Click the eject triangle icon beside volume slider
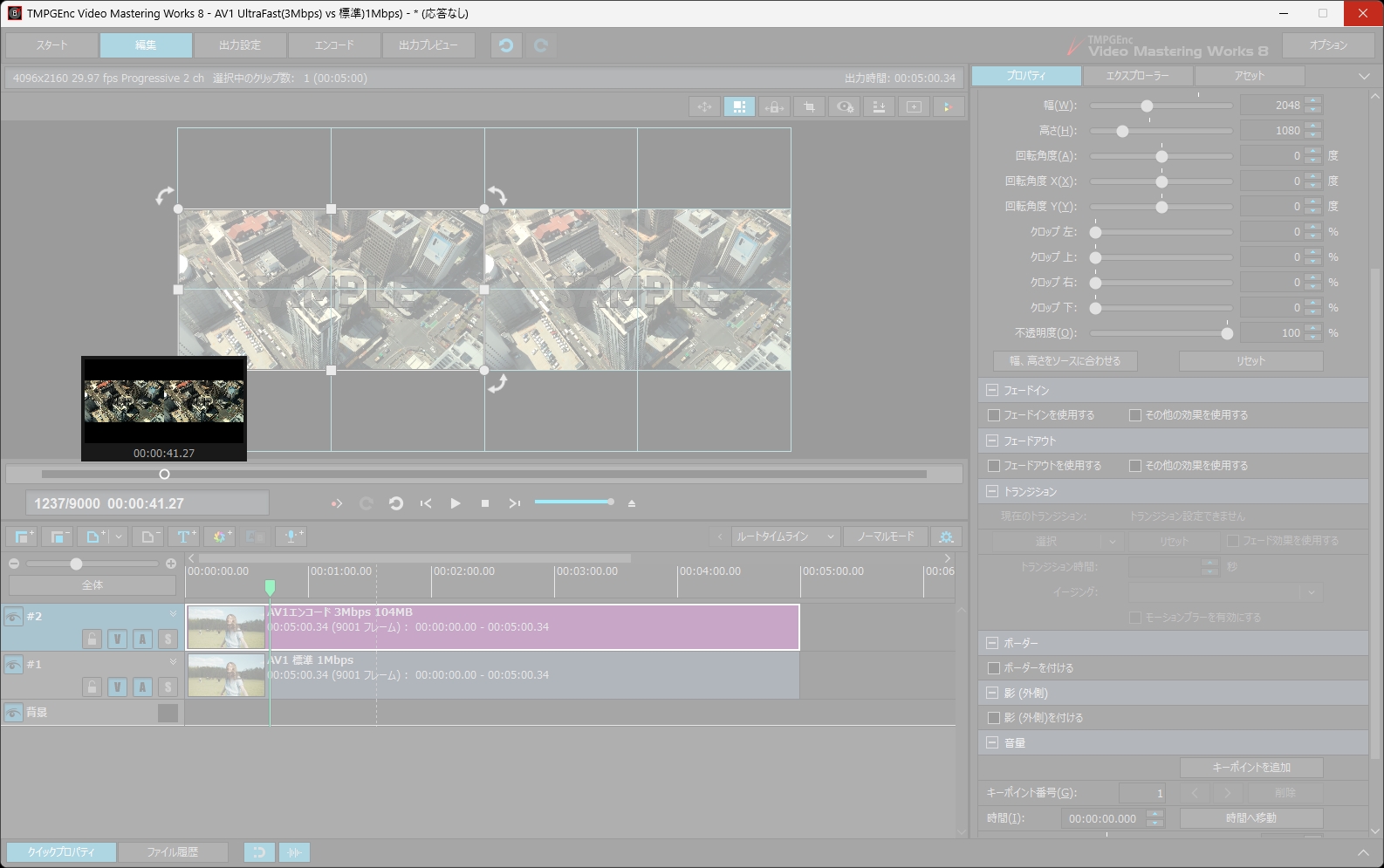Screen dimensions: 1384x868 pos(632,503)
